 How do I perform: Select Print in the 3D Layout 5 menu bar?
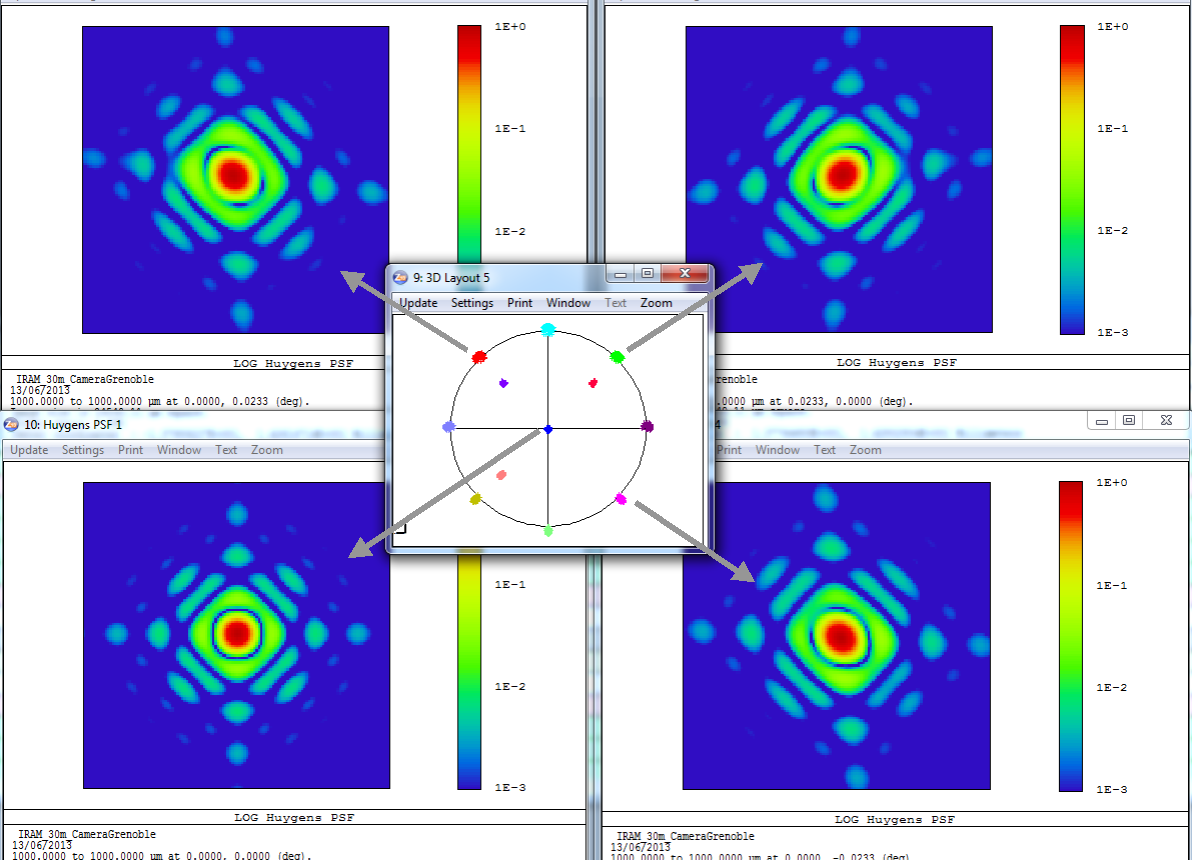tap(520, 303)
